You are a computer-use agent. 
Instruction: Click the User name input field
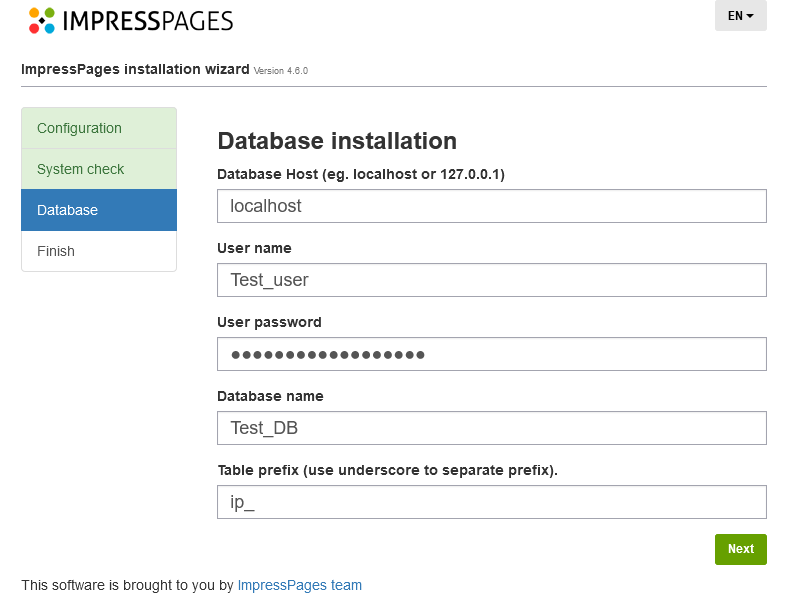[x=492, y=280]
